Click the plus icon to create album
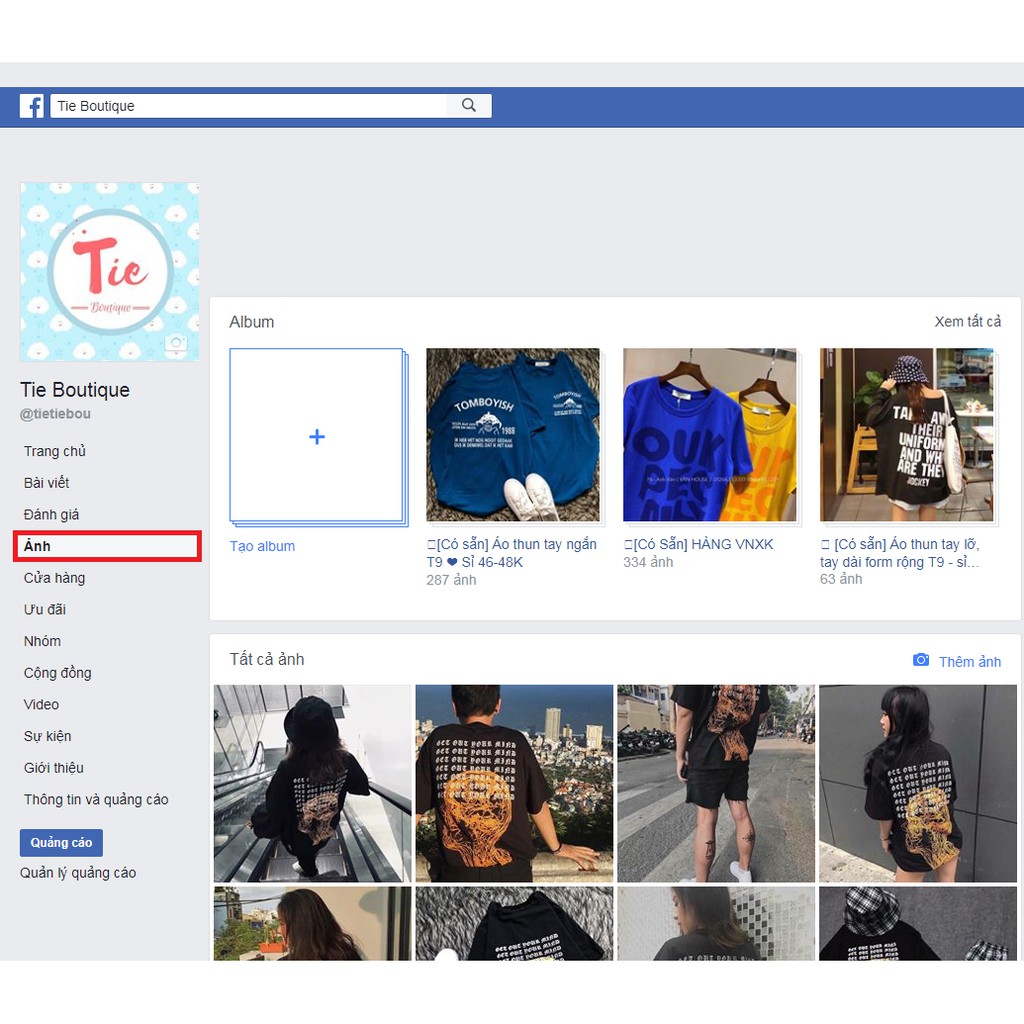The width and height of the screenshot is (1024, 1024). click(317, 437)
